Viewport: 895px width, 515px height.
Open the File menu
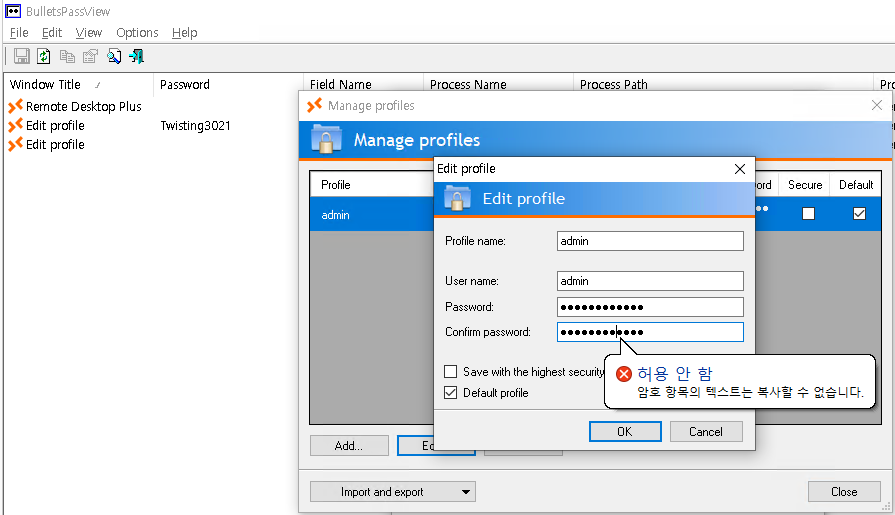point(19,33)
